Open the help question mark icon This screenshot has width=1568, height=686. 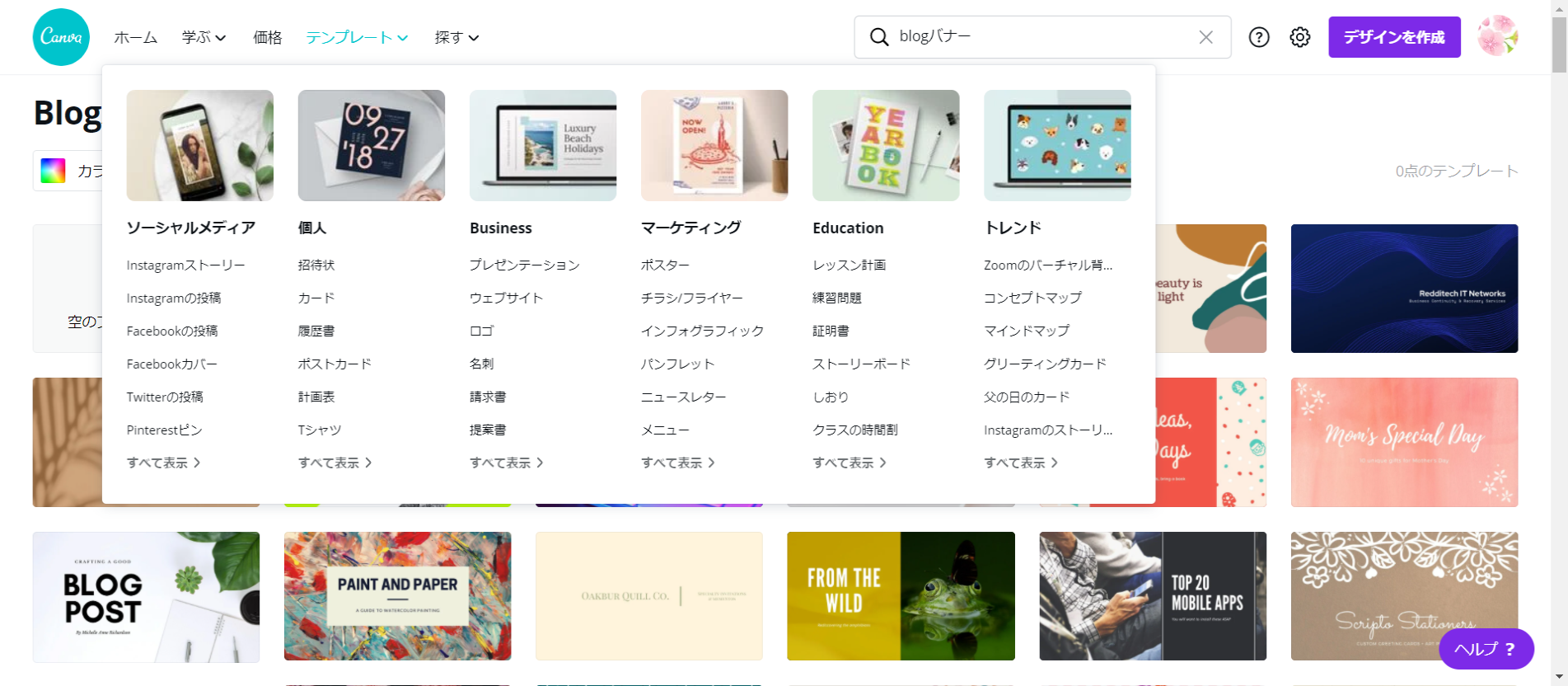pyautogui.click(x=1259, y=37)
